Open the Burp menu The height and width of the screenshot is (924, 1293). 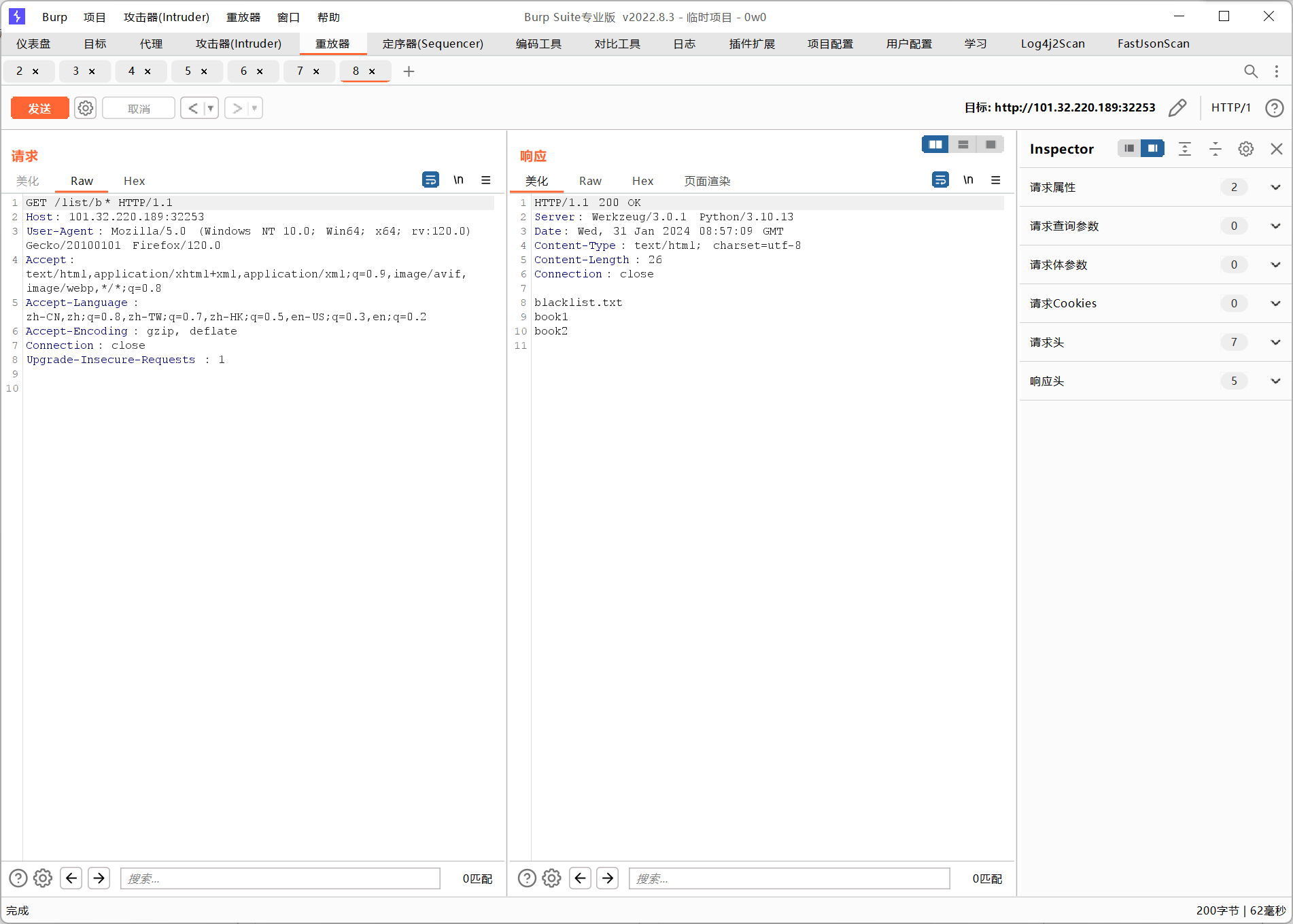click(54, 17)
